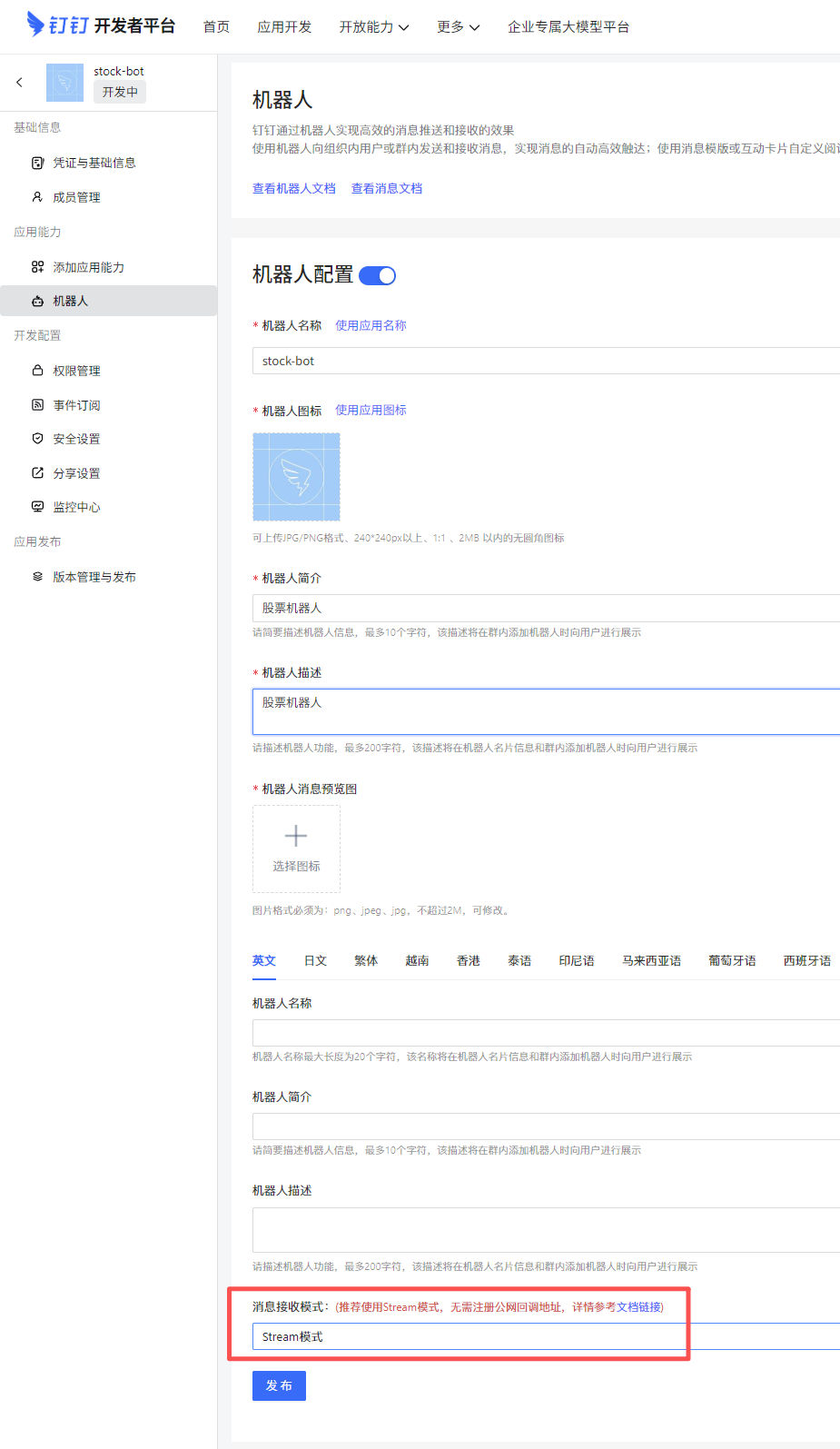Select the 葡萄牙语 language tab
This screenshot has width=840, height=1449.
coord(732,961)
